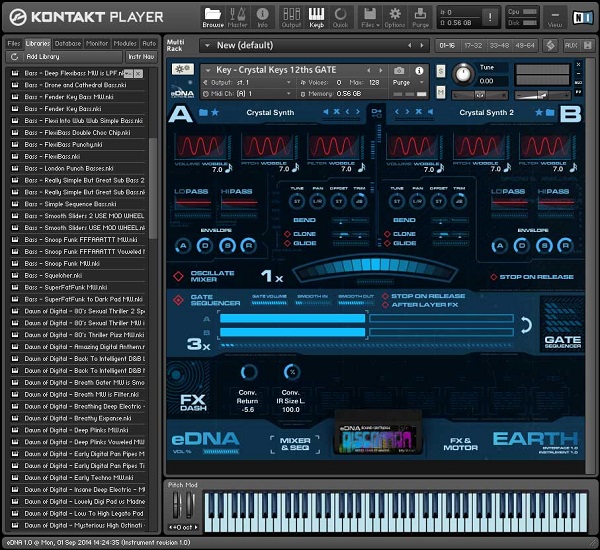The image size is (600, 550).
Task: Click the Gate Volume slider
Action: (269, 303)
